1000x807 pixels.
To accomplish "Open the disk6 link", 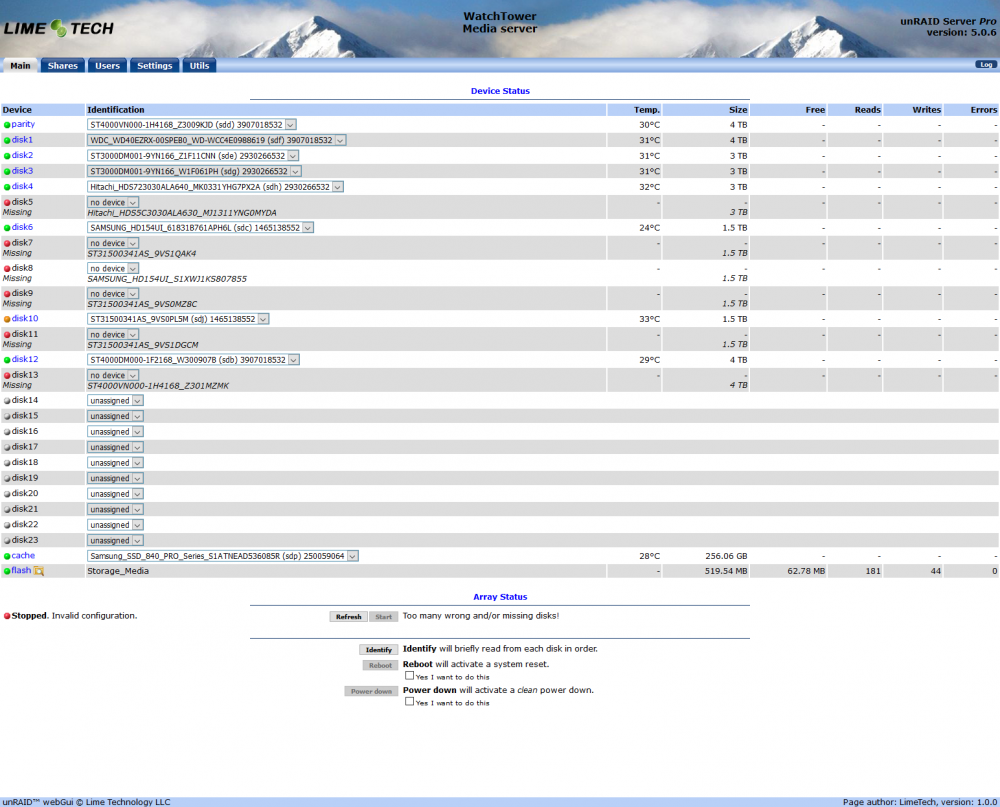I will [22, 227].
